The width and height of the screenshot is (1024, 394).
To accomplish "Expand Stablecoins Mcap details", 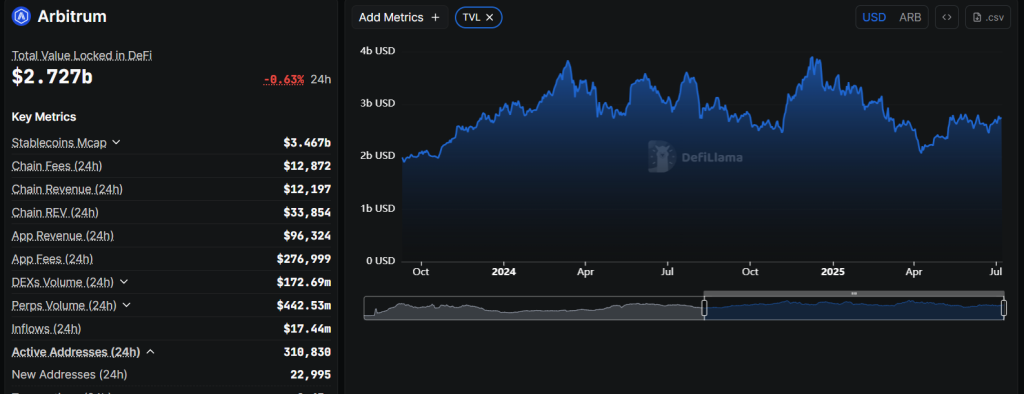I will [116, 142].
